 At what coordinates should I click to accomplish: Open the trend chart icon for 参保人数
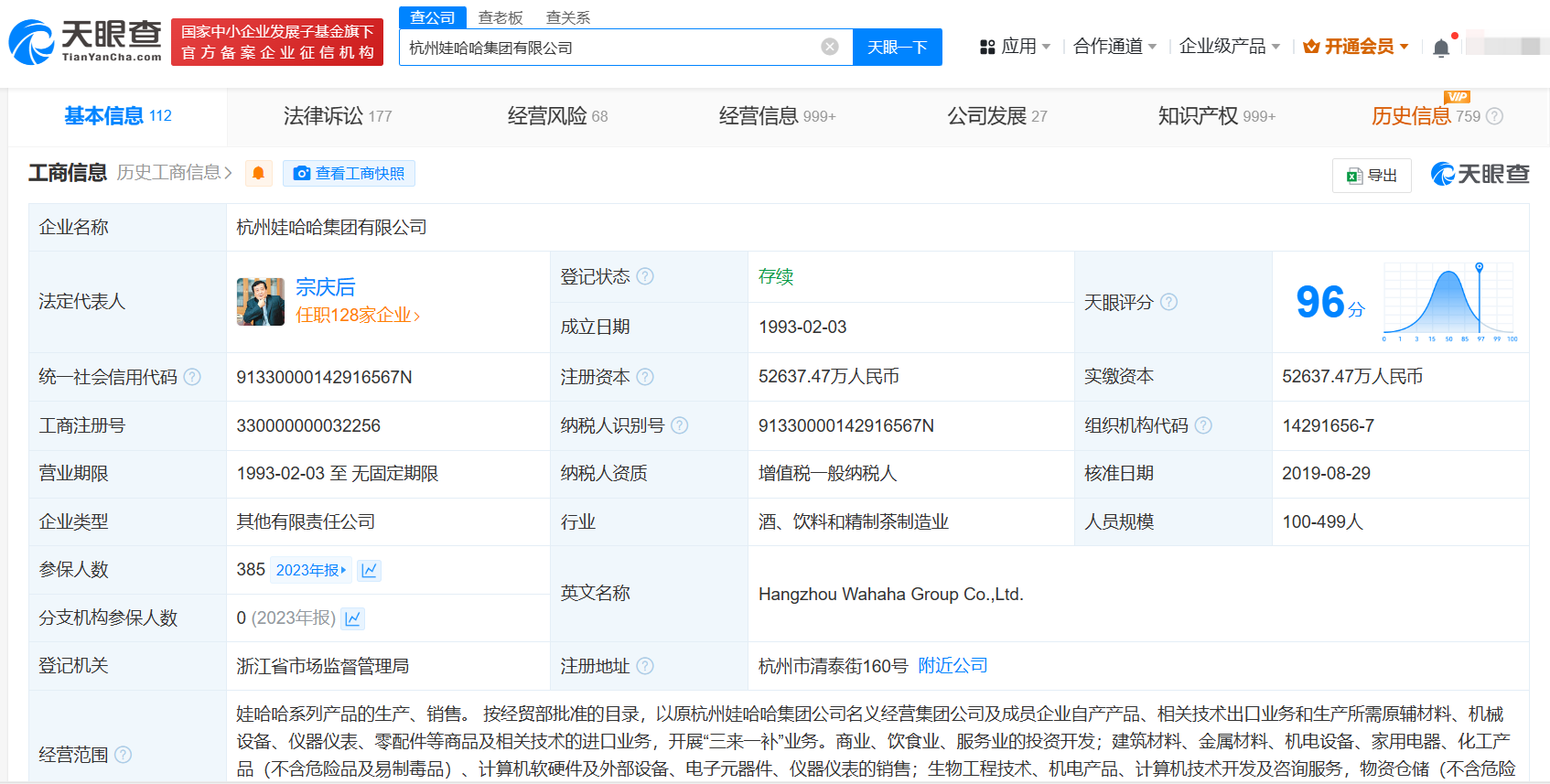coord(369,570)
